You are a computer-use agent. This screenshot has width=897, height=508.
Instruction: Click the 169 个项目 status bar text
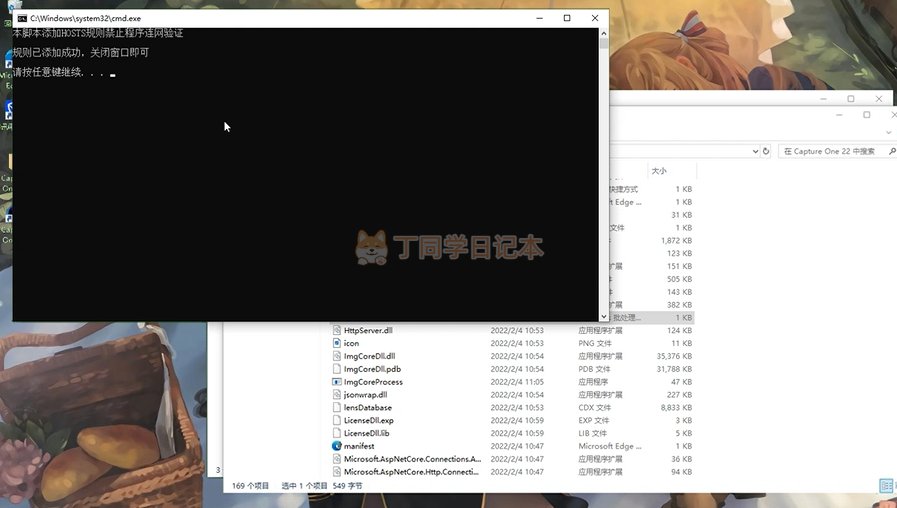[x=250, y=486]
